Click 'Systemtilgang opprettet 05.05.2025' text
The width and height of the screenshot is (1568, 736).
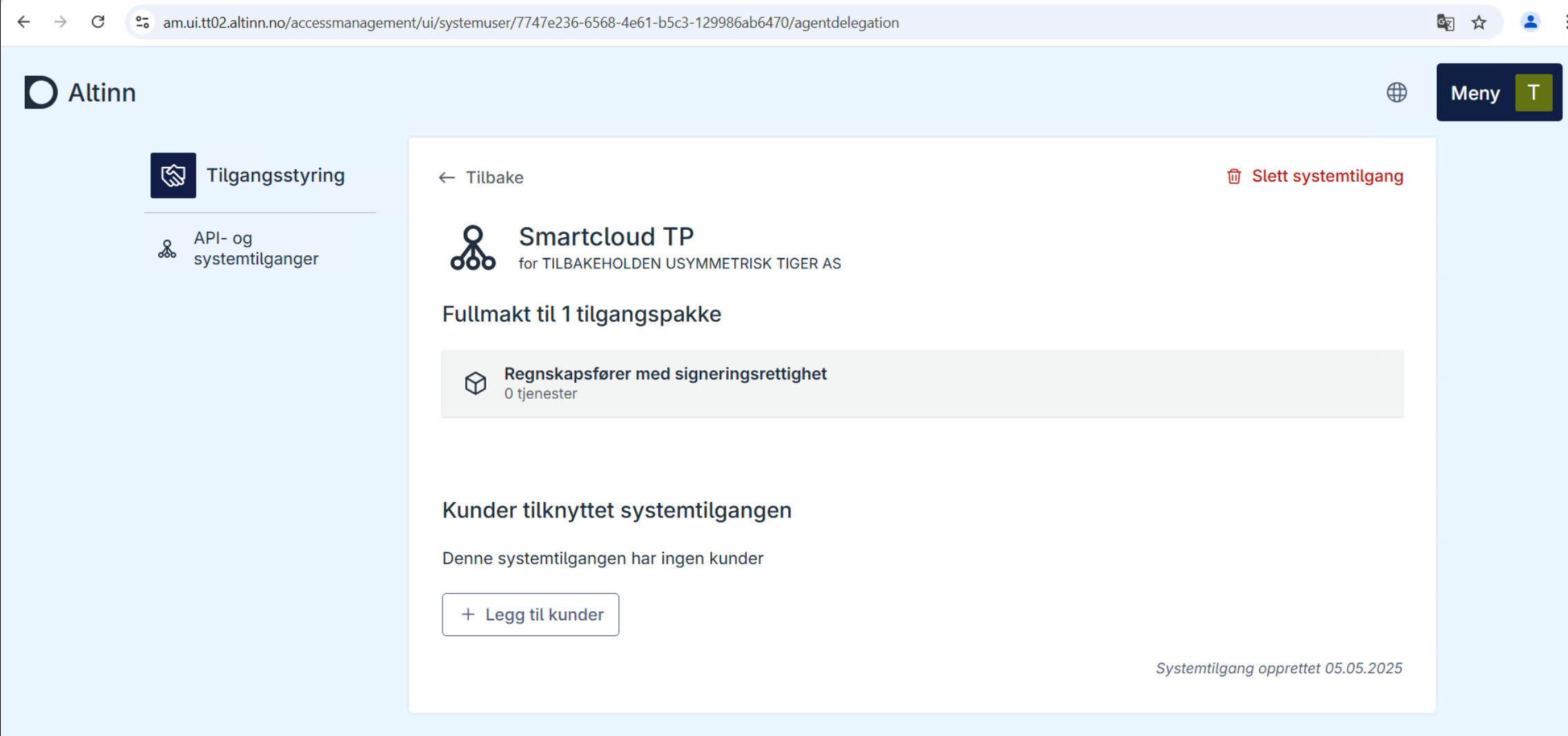(1279, 668)
